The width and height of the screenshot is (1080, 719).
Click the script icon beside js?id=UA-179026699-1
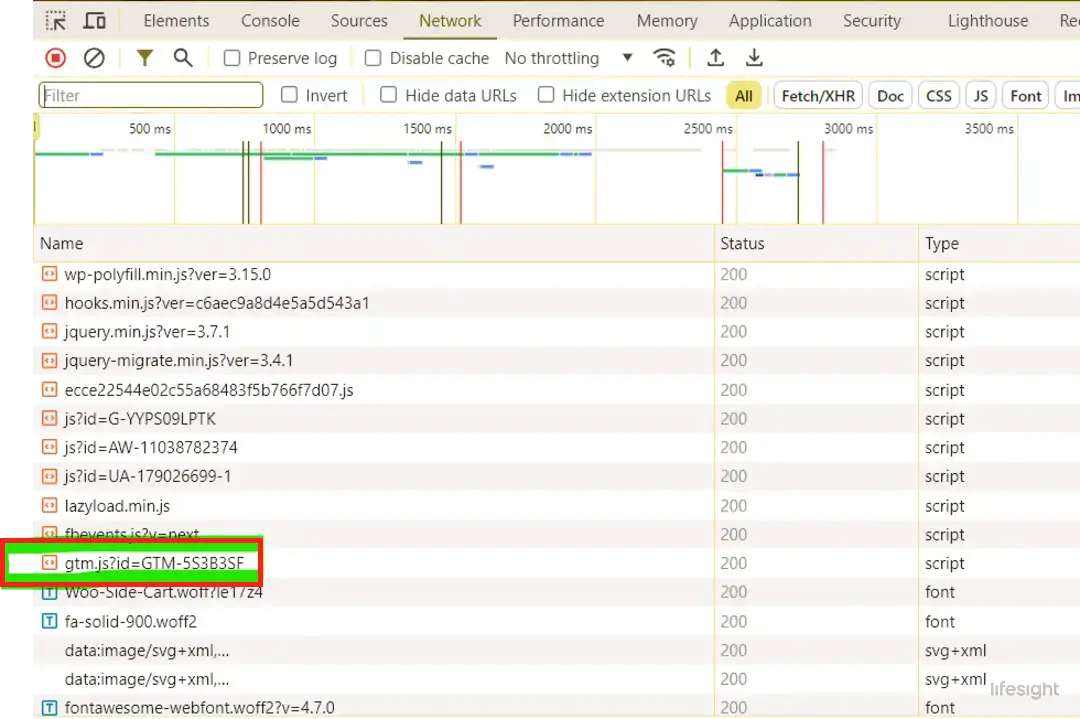click(x=49, y=477)
